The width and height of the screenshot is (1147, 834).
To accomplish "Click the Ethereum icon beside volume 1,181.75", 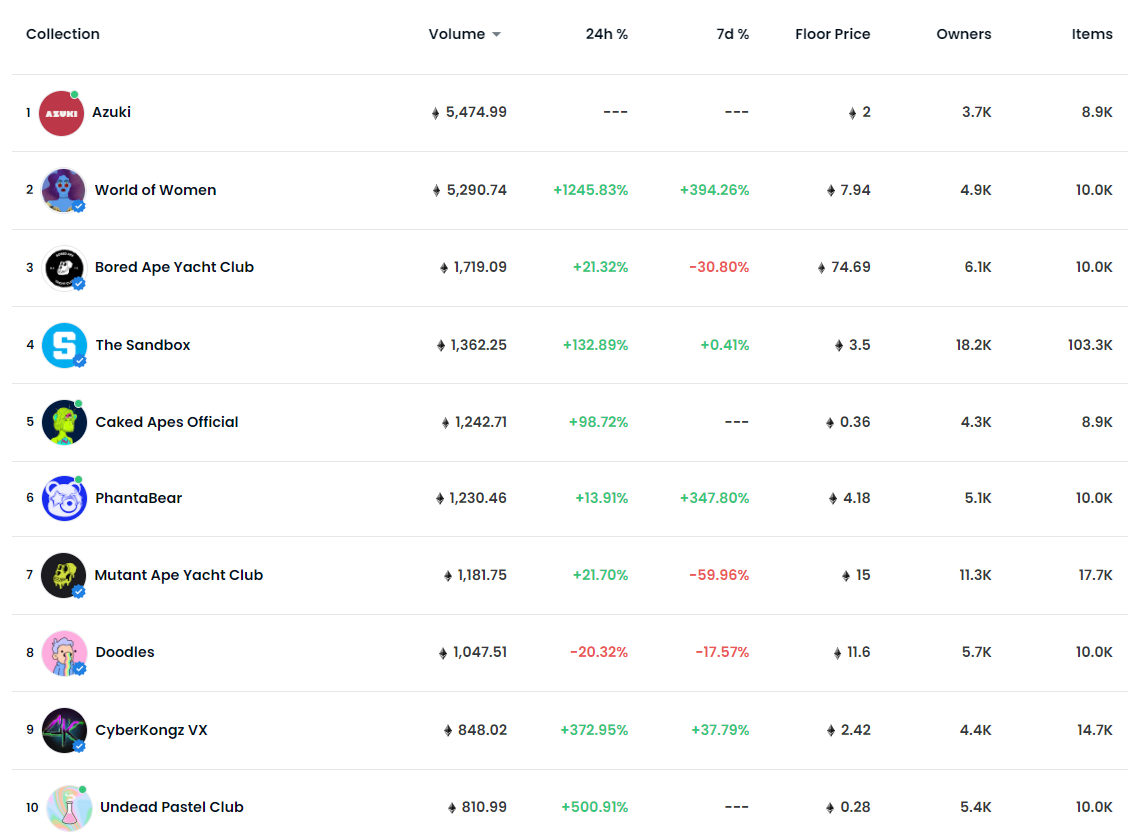I will (448, 576).
